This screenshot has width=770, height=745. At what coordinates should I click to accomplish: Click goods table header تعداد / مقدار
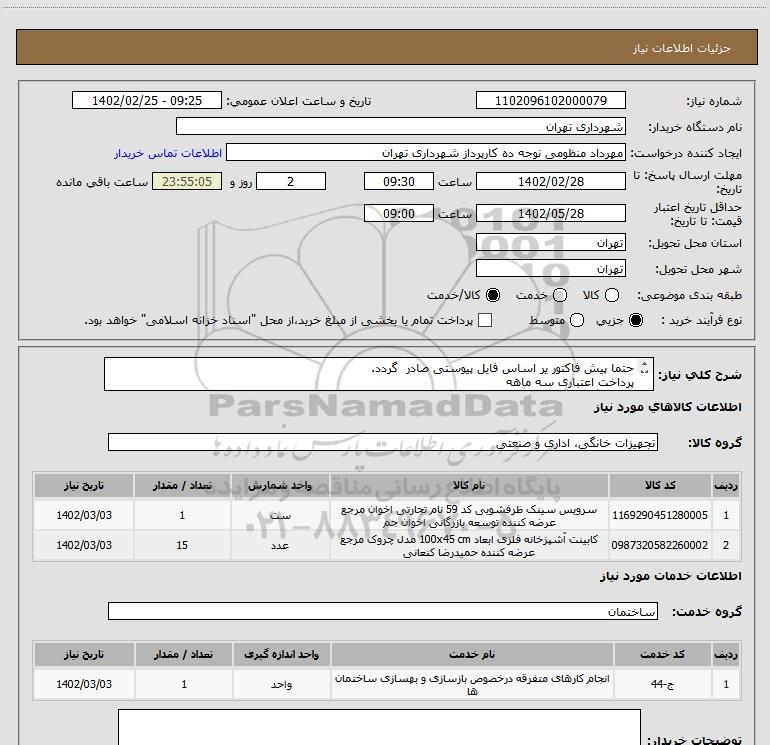182,485
